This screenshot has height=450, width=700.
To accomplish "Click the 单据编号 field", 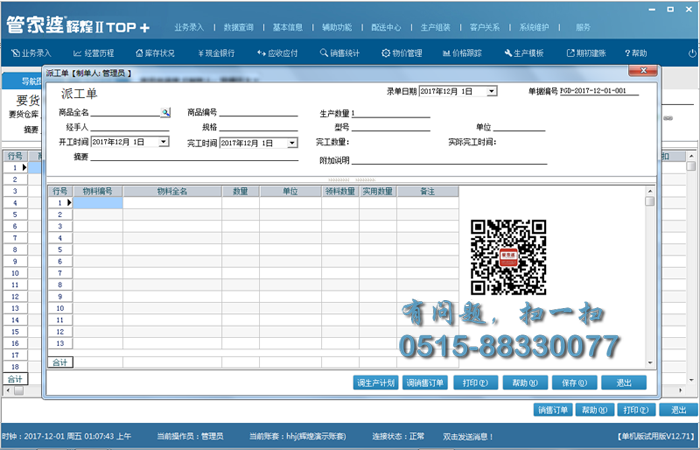I will click(x=600, y=91).
